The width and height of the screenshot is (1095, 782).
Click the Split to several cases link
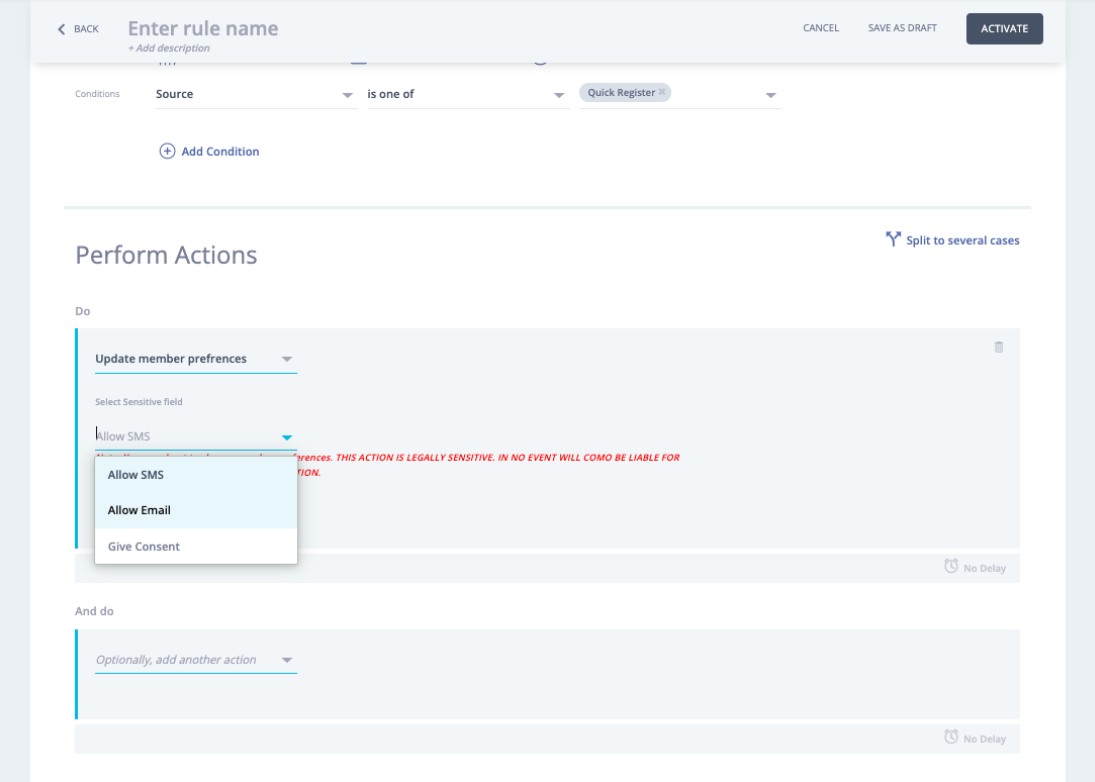click(962, 240)
